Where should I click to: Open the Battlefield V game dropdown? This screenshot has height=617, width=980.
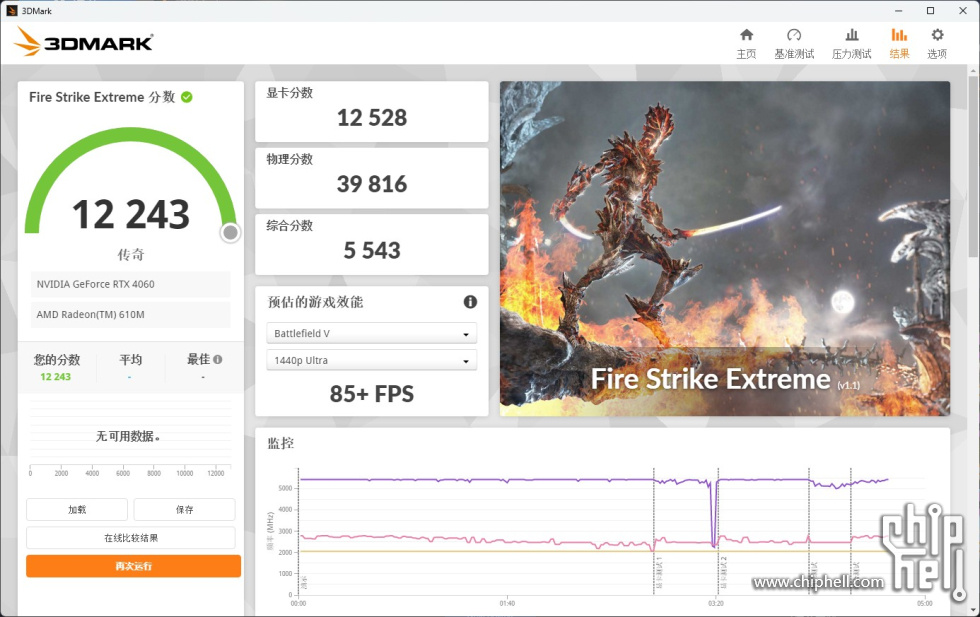point(371,333)
